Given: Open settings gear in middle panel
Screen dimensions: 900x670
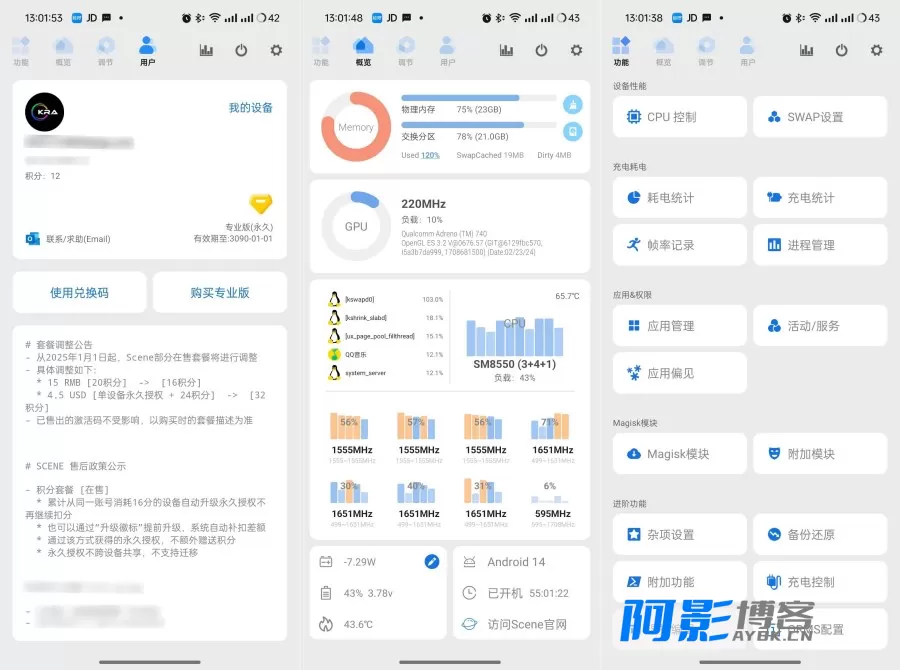Looking at the screenshot, I should click(x=576, y=50).
